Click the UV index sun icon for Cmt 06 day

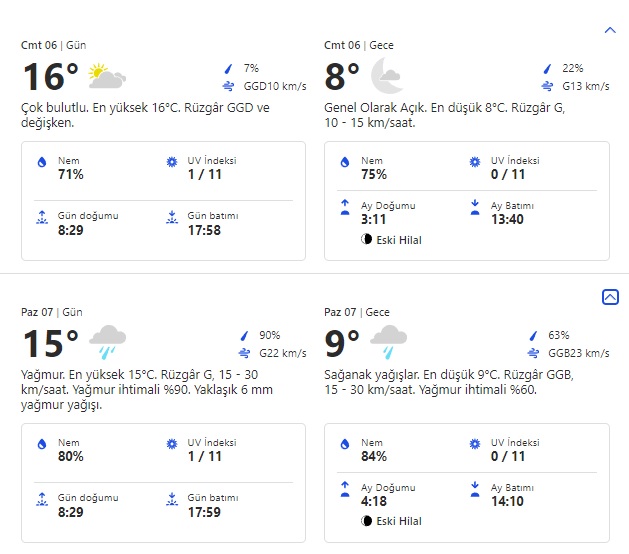(x=171, y=162)
